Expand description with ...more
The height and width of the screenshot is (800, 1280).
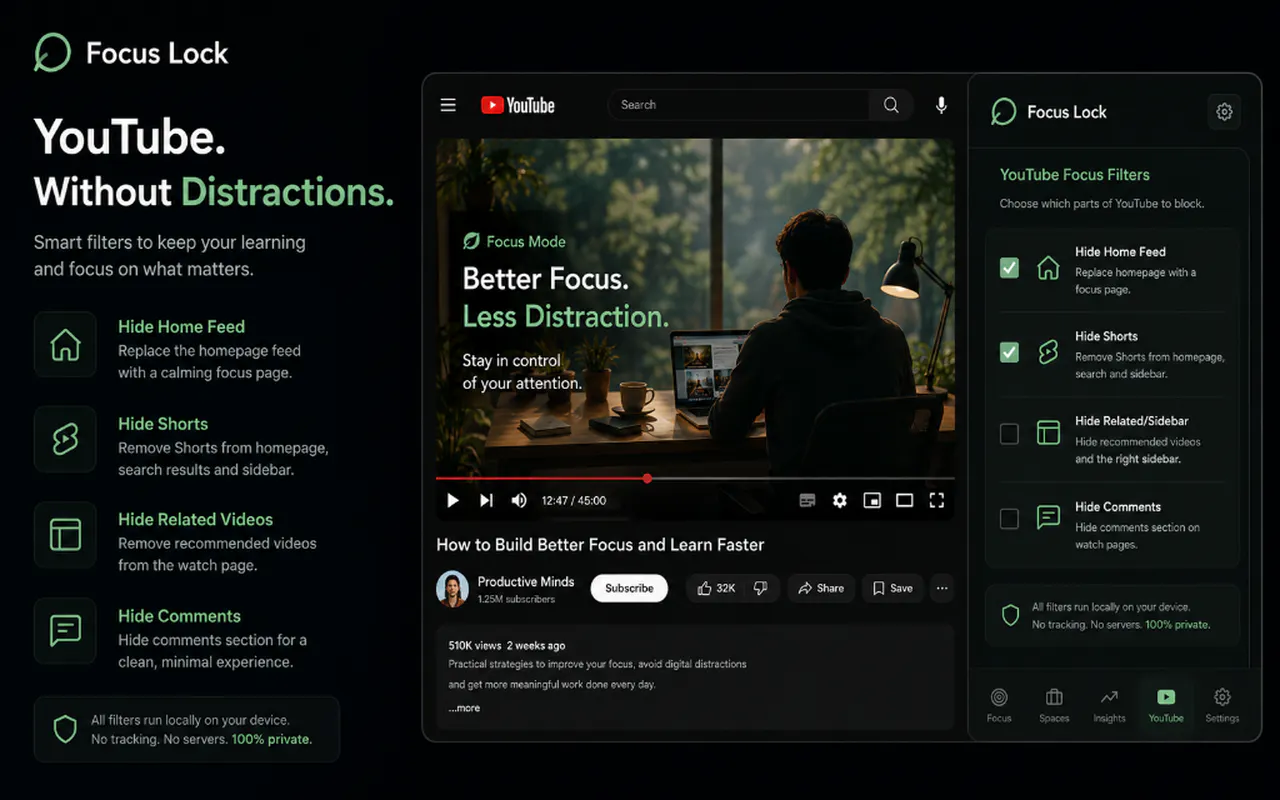coord(464,708)
